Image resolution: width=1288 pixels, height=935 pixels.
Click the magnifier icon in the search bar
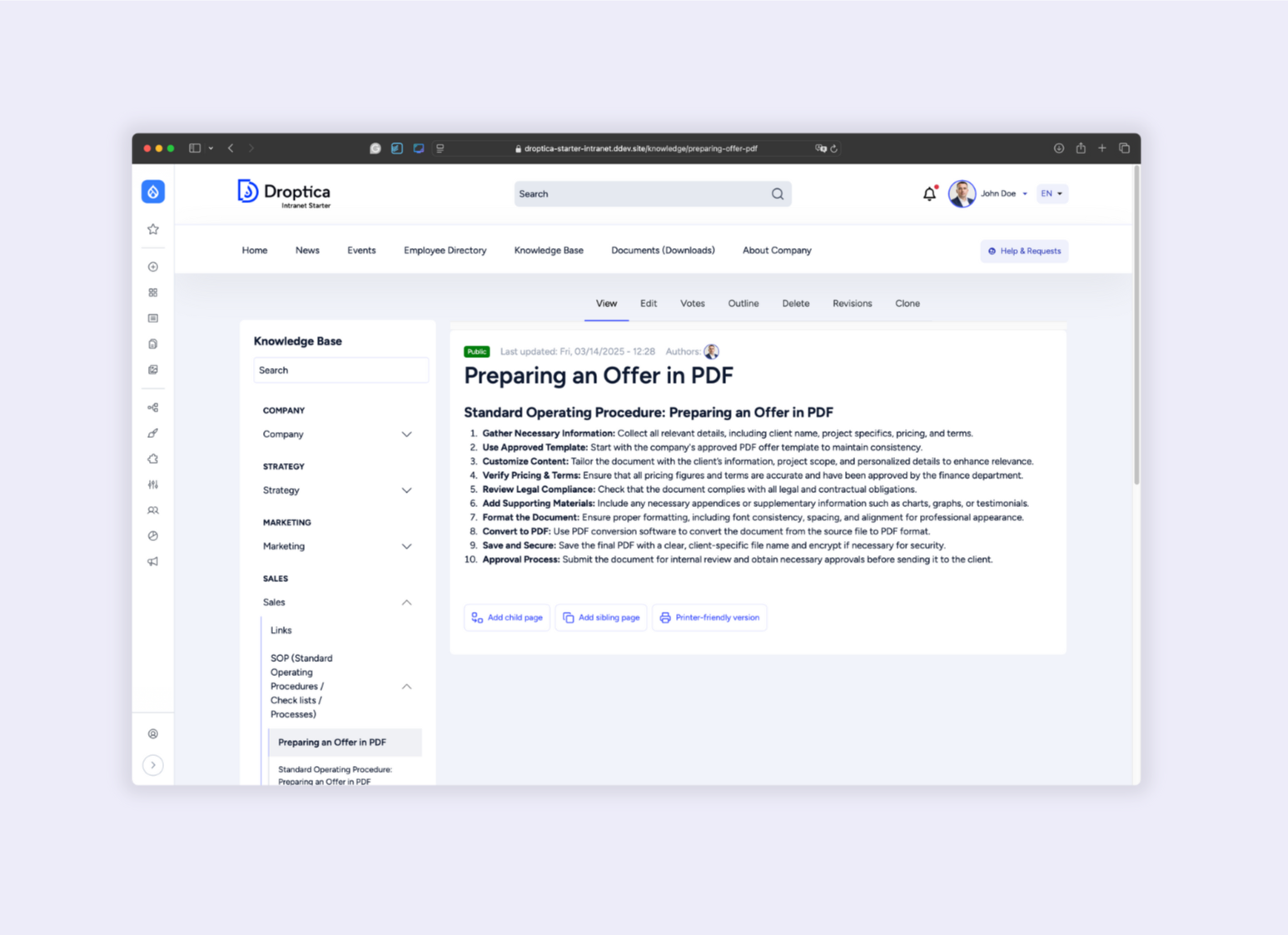(777, 193)
